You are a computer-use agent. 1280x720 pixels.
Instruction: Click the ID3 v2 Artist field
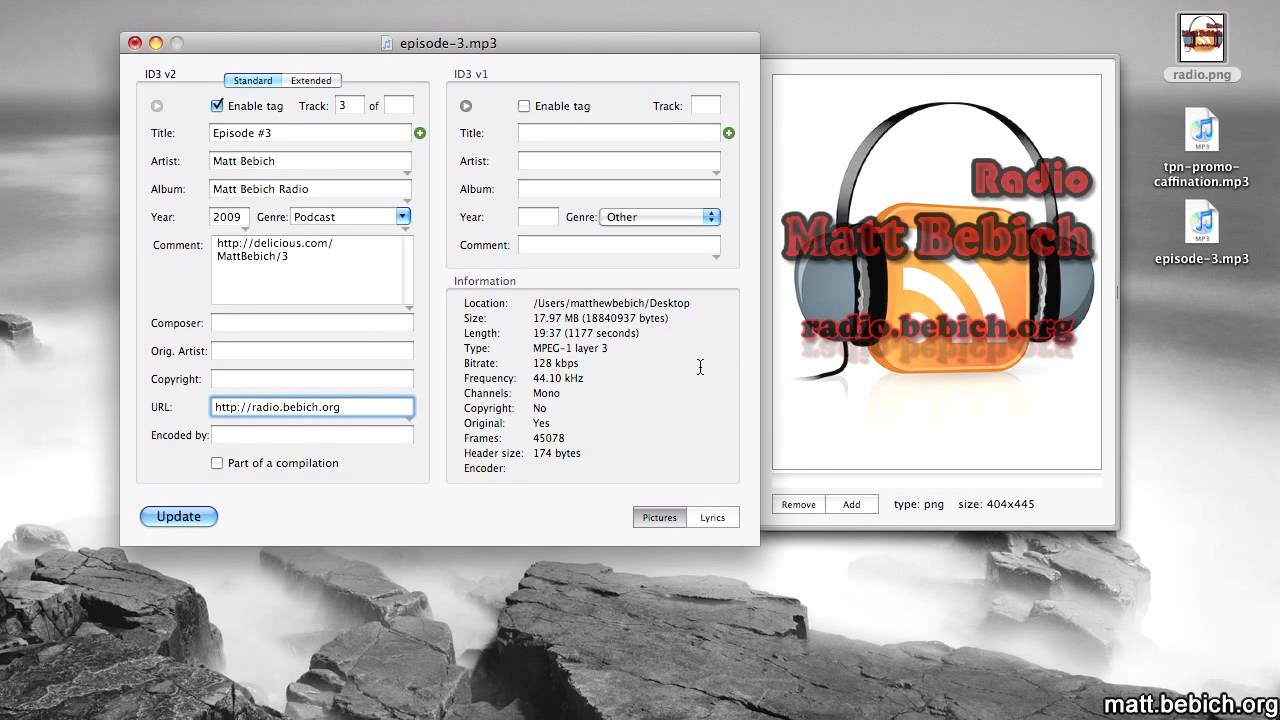click(310, 161)
